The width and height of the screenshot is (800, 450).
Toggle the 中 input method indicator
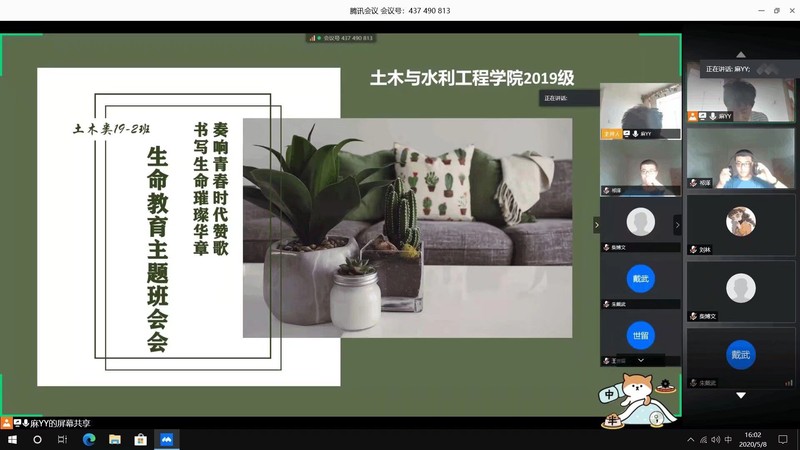[x=731, y=439]
